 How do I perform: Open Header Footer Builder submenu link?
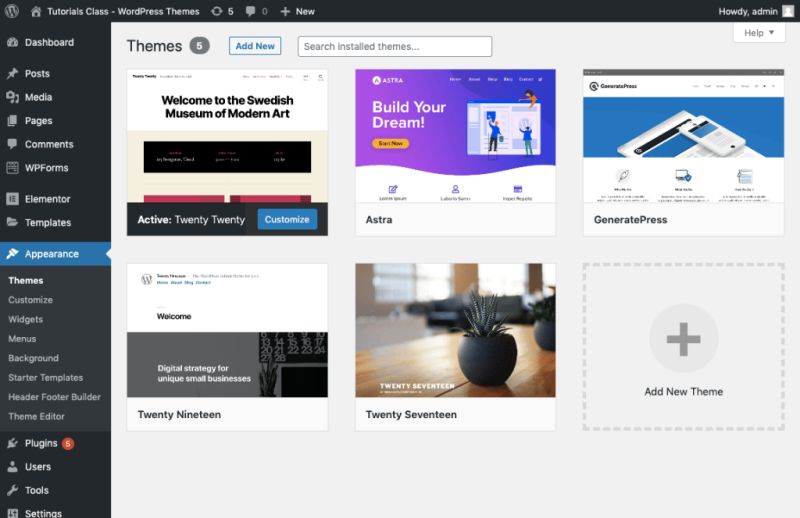click(54, 397)
